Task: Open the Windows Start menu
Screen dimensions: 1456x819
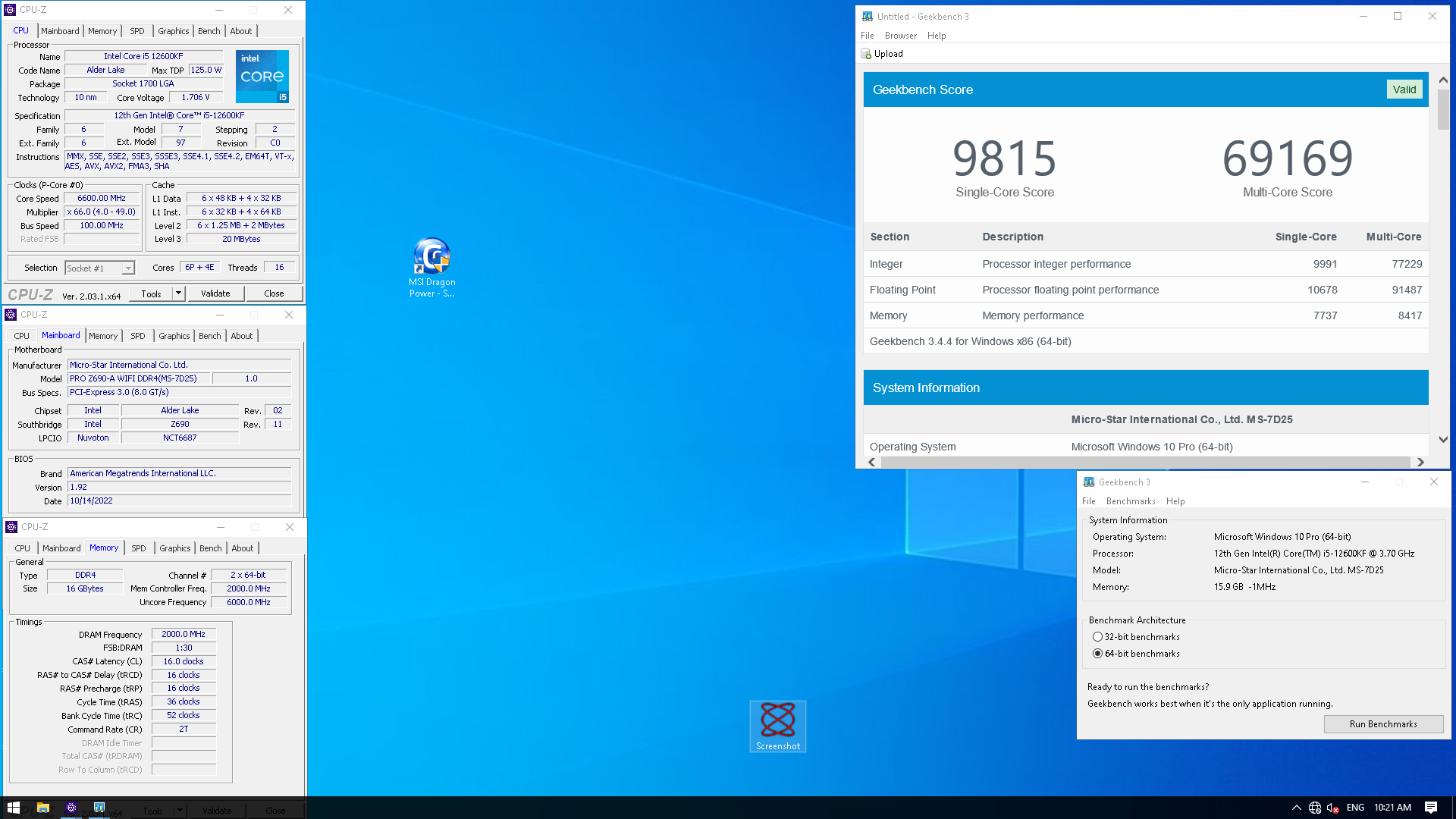Action: 13,808
